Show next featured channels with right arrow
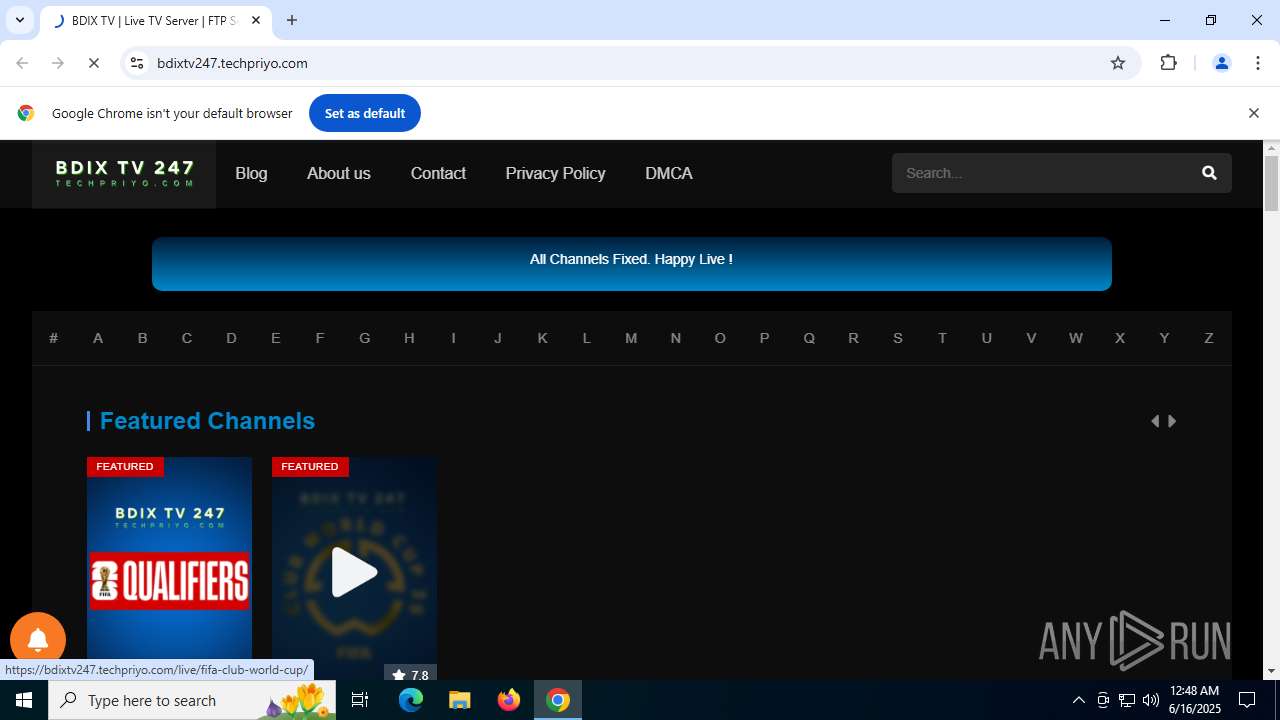The width and height of the screenshot is (1280, 720). (1172, 421)
